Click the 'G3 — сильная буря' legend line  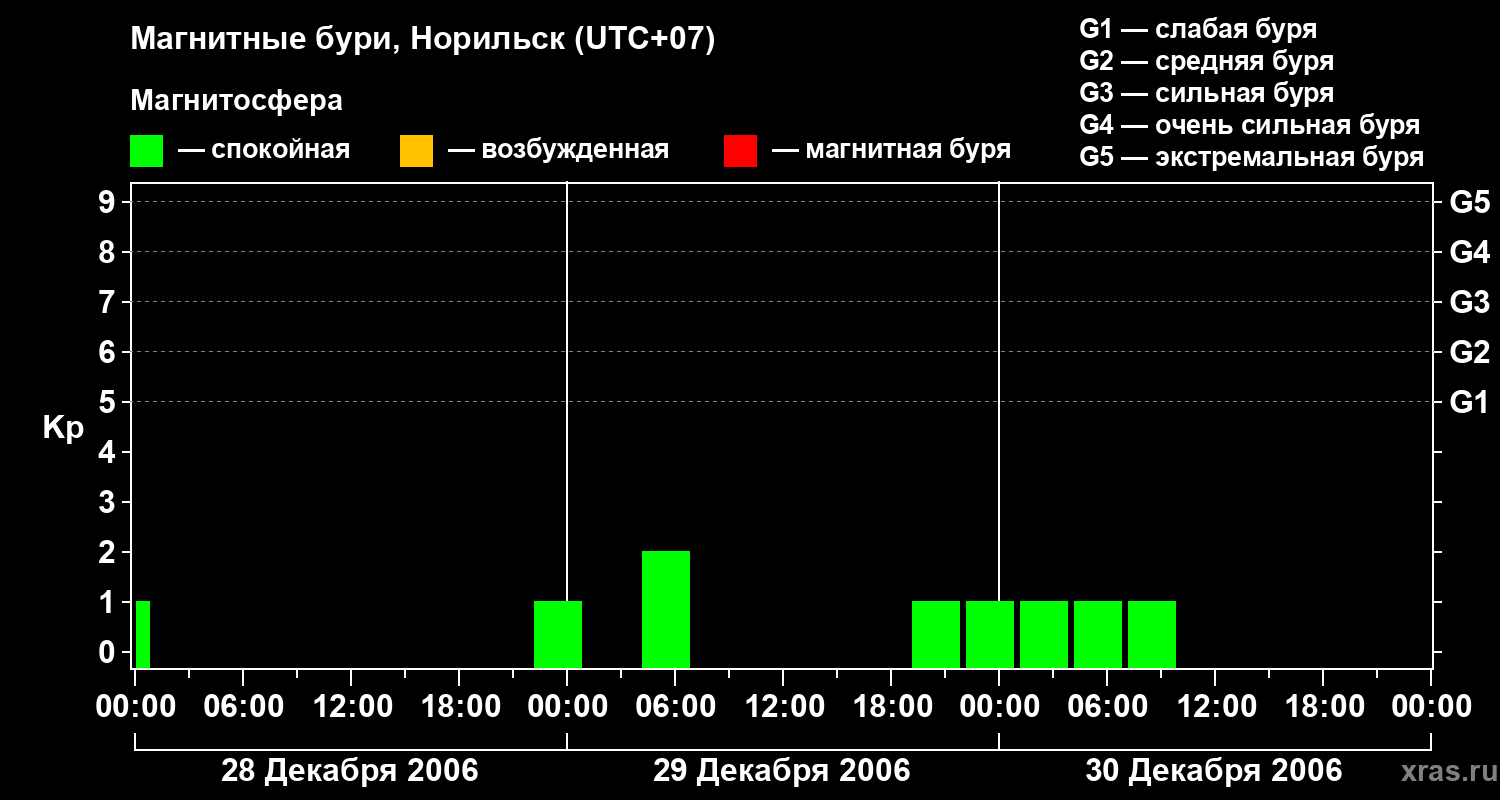point(1207,93)
